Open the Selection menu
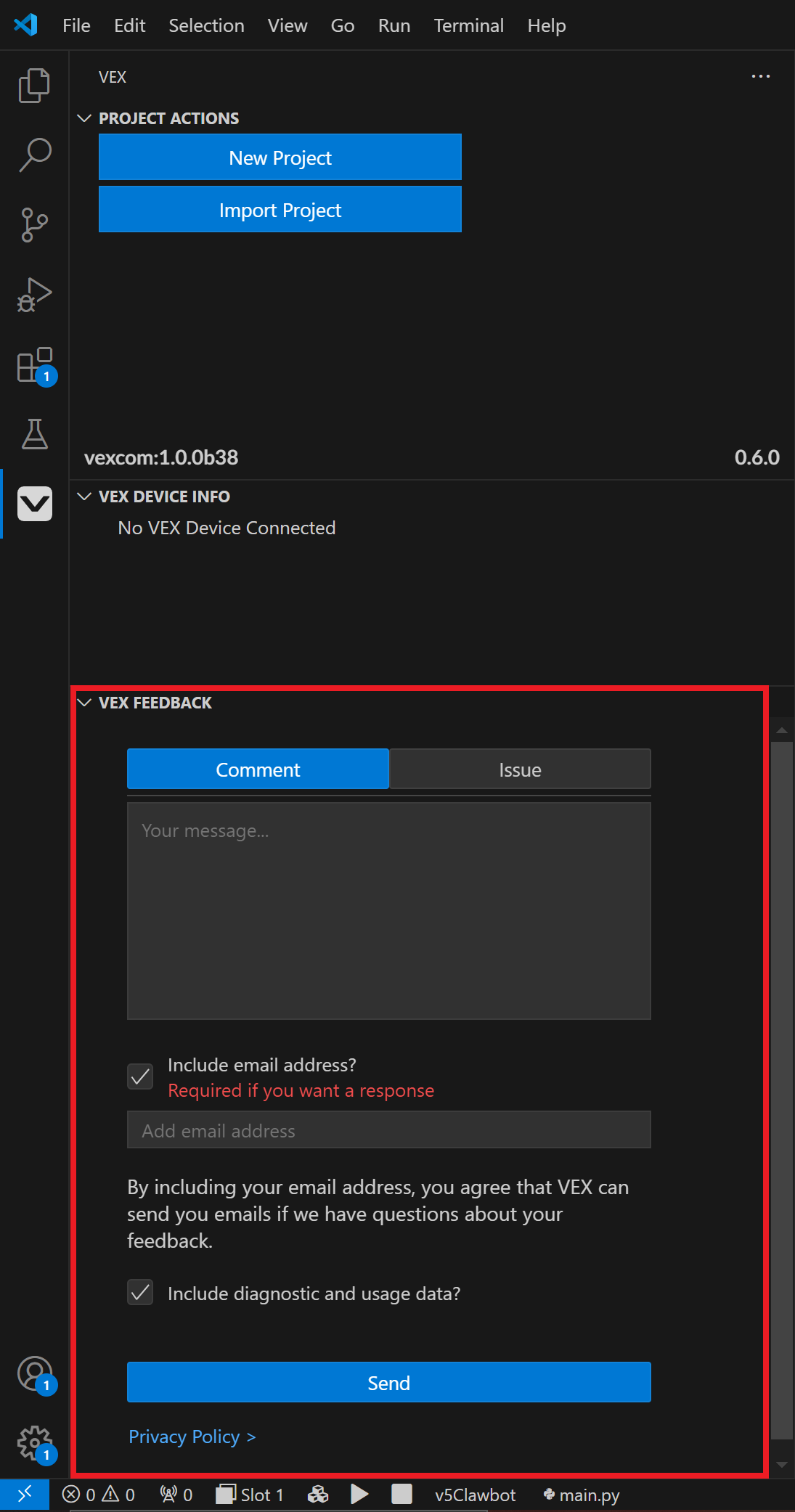The height and width of the screenshot is (1512, 795). (206, 25)
